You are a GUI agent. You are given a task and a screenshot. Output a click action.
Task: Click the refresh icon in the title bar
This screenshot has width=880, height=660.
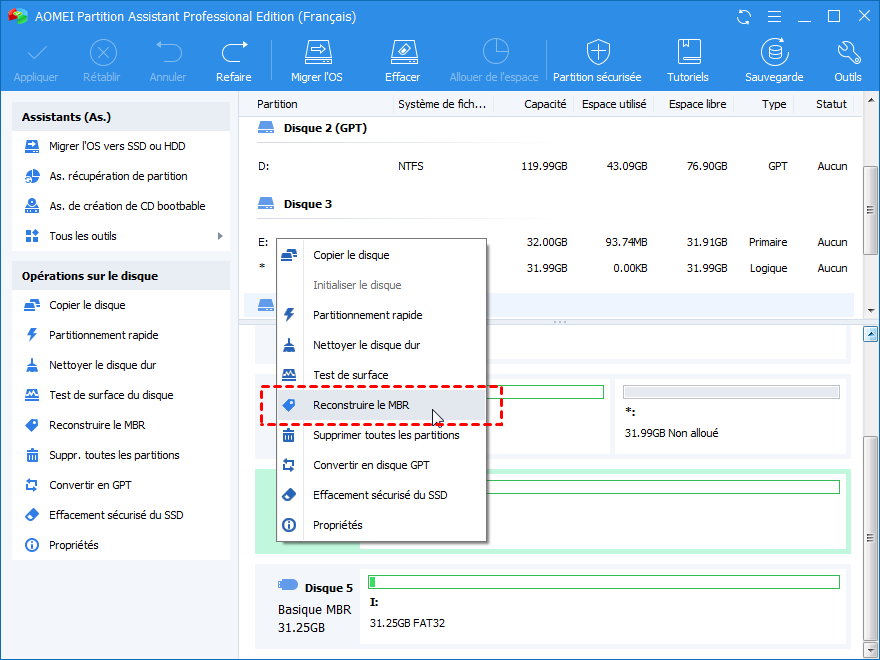744,17
